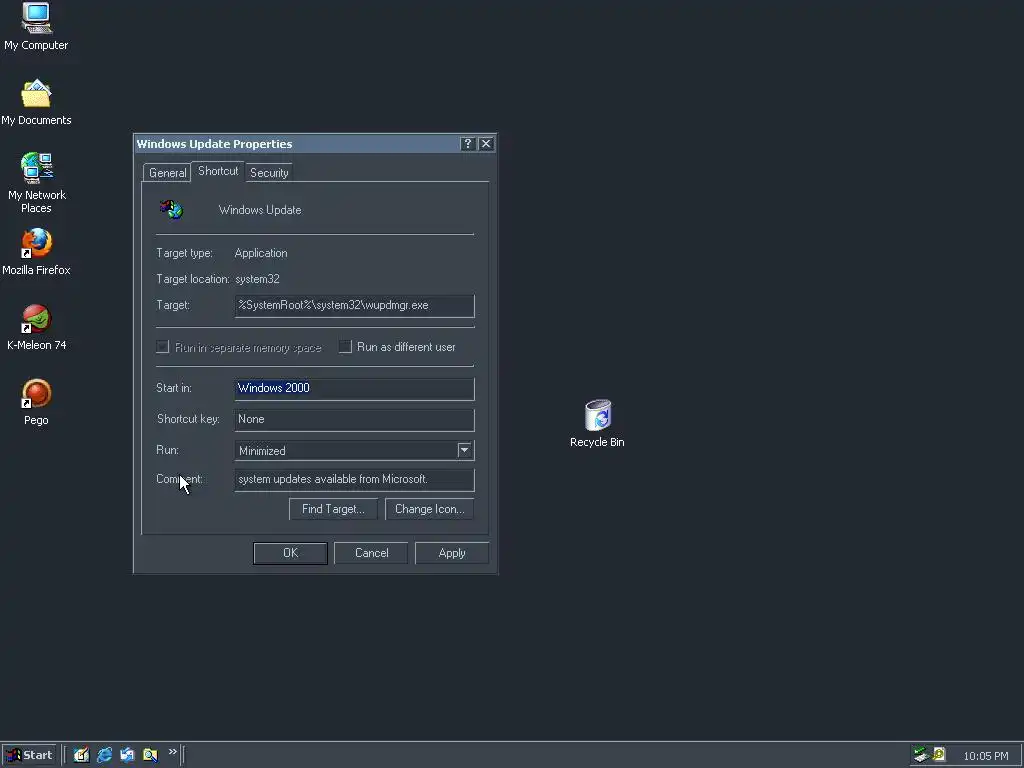The width and height of the screenshot is (1024, 768).
Task: Click the dialog help question mark button
Action: (x=468, y=144)
